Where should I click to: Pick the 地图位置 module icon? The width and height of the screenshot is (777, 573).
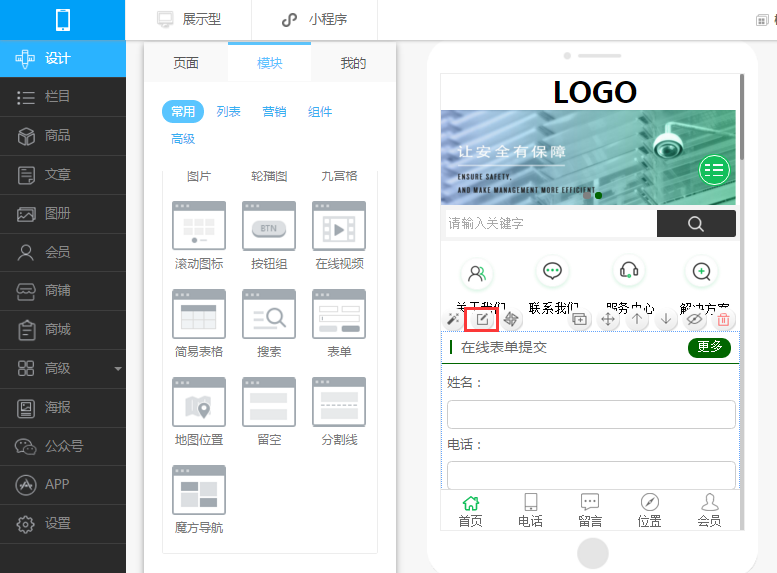(199, 402)
